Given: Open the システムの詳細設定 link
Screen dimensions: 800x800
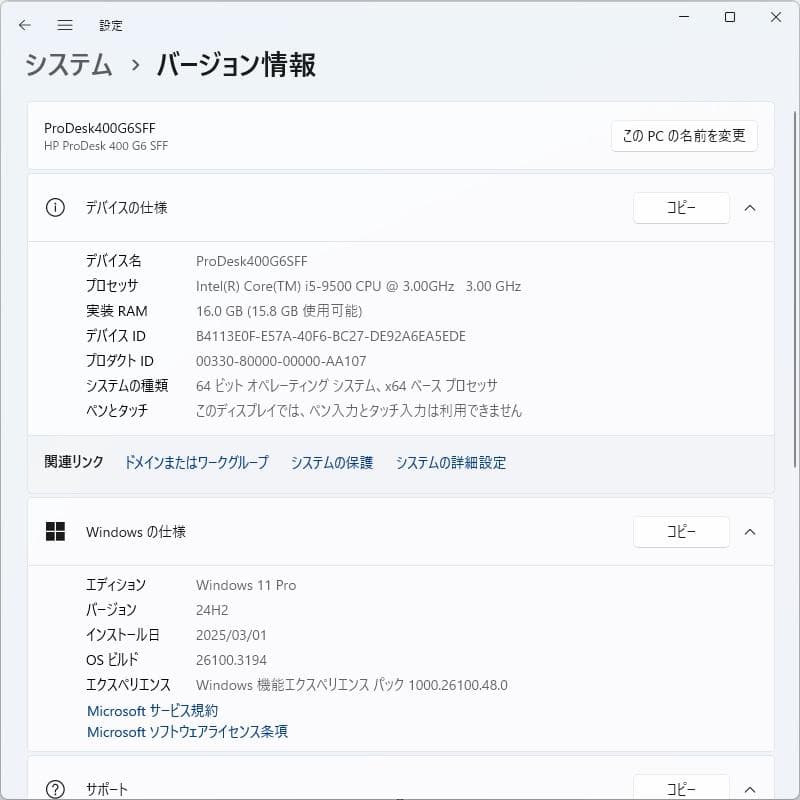Looking at the screenshot, I should [451, 463].
